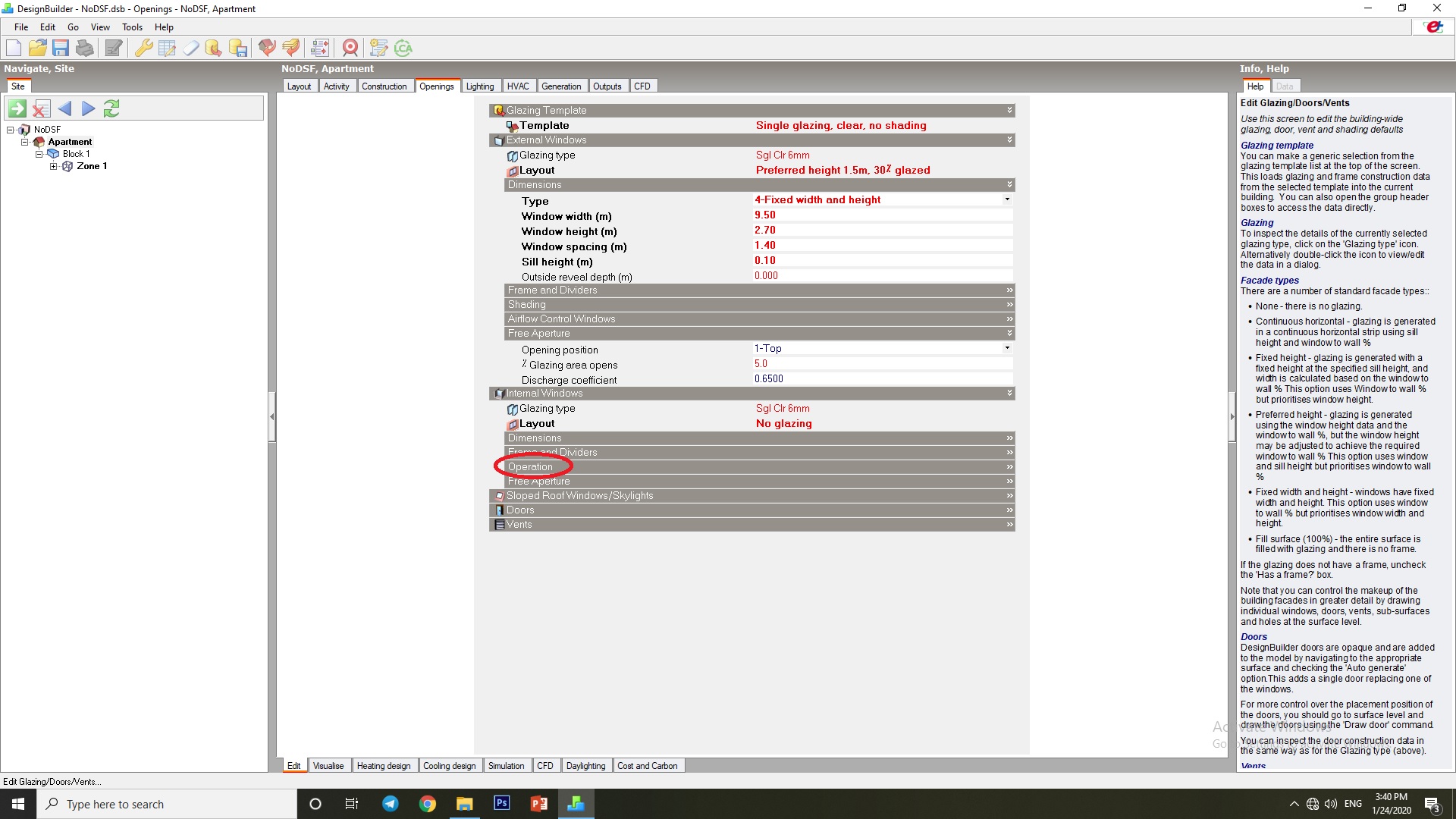Image resolution: width=1456 pixels, height=819 pixels.
Task: Click the % Glazing area opens field
Action: 883,364
